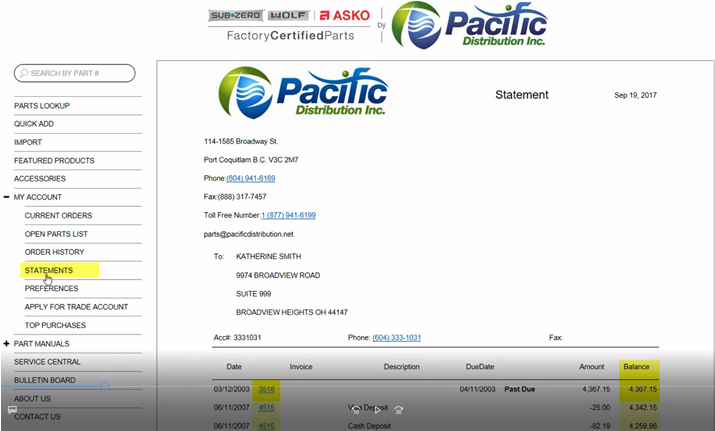Click Part Manuals label
The image size is (715, 431).
pos(41,343)
